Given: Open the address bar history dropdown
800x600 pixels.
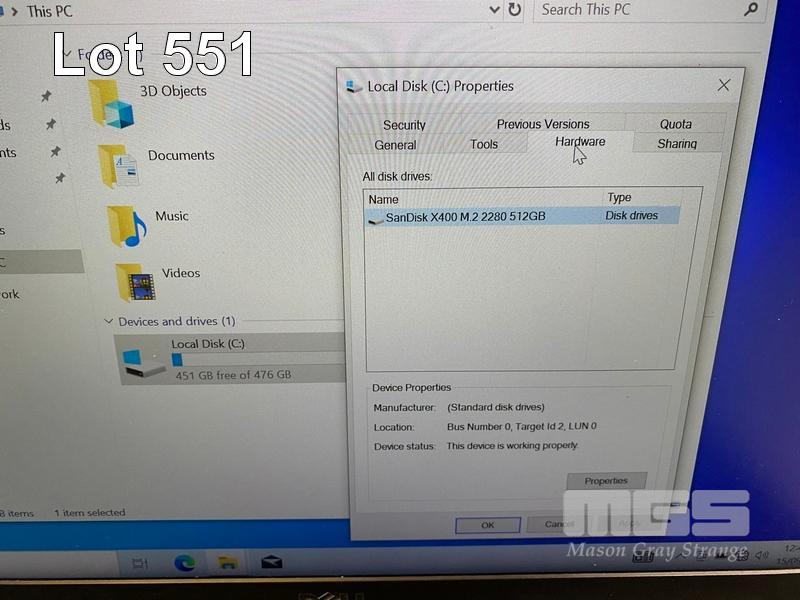Looking at the screenshot, I should [x=494, y=10].
